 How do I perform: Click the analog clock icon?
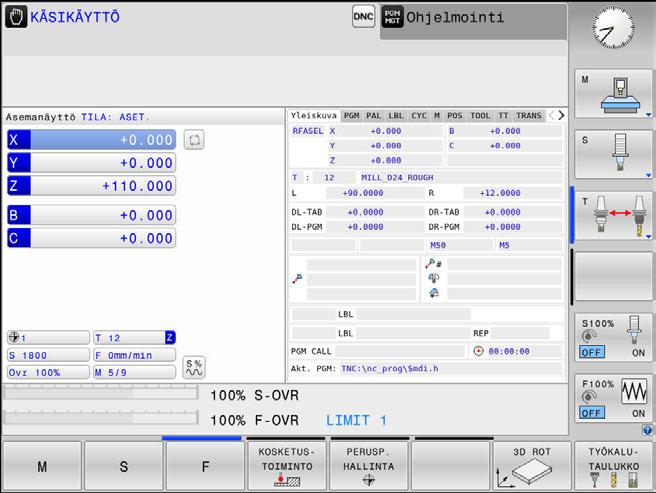point(613,28)
